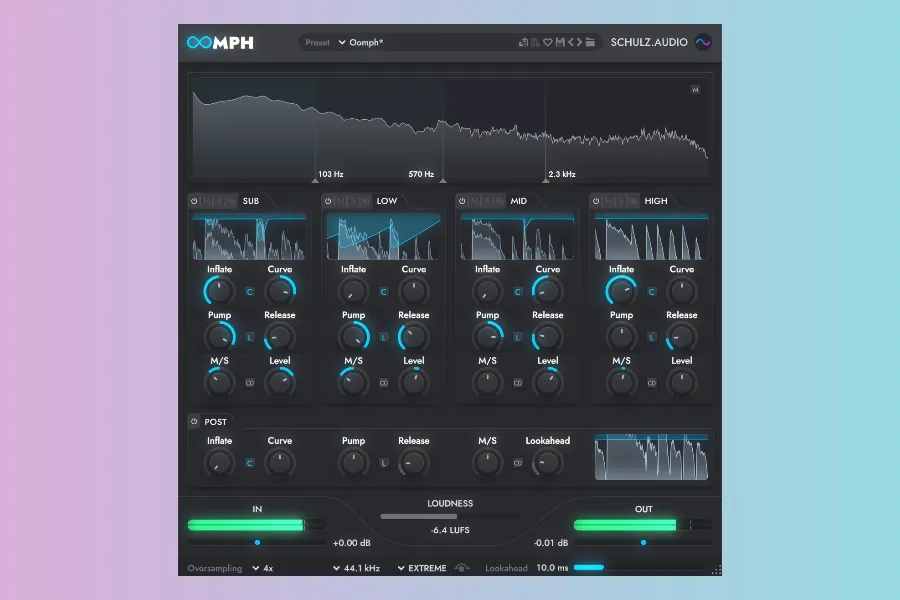This screenshot has height=600, width=900.
Task: Toggle the POST section power button
Action: click(x=194, y=422)
